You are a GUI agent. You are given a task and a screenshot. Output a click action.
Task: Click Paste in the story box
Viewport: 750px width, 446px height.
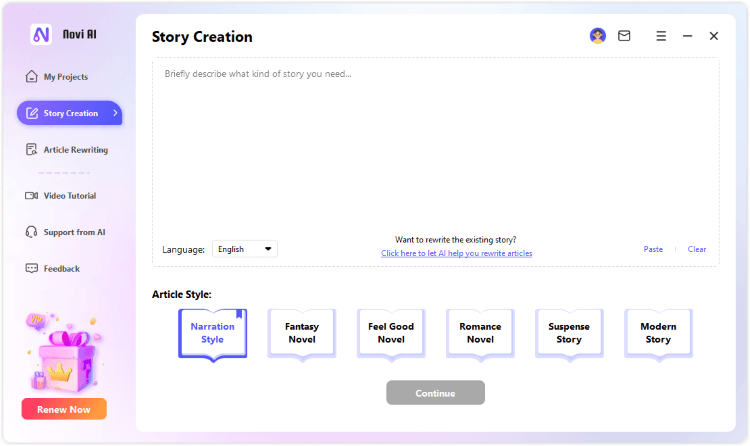[x=653, y=249]
